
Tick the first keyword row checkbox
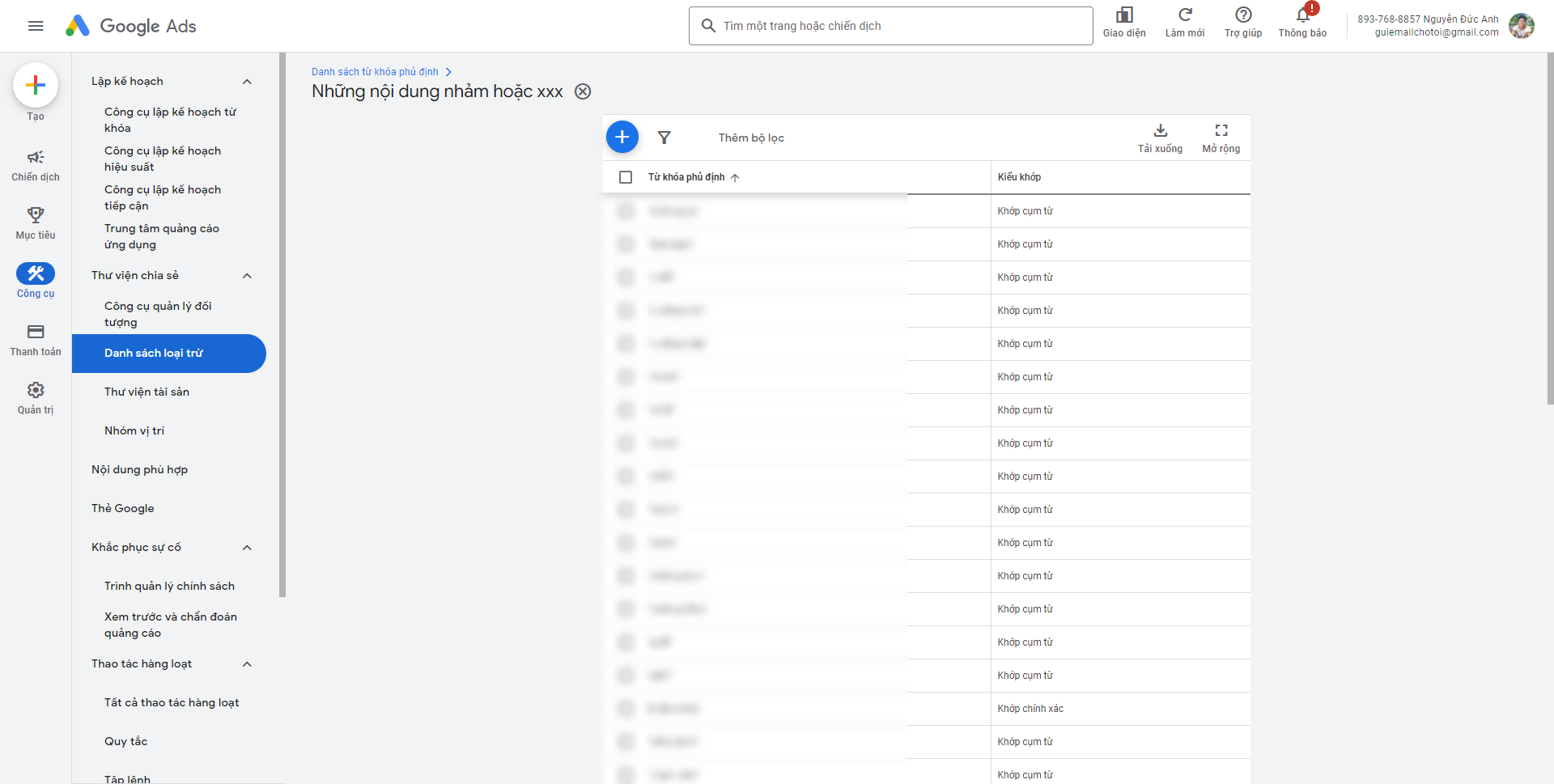click(x=626, y=211)
